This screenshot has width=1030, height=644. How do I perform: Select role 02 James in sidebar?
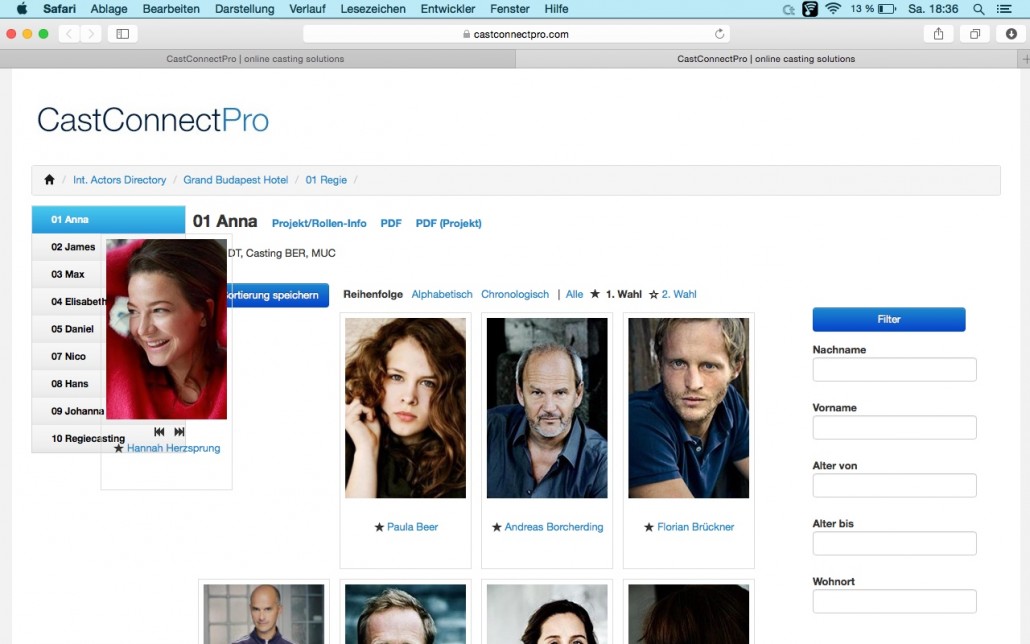(x=73, y=247)
